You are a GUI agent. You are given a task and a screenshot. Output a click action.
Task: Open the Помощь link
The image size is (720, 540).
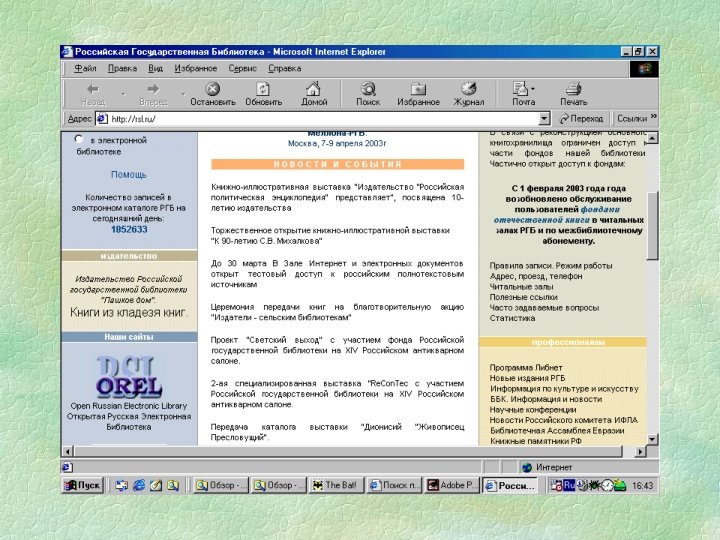[x=129, y=174]
